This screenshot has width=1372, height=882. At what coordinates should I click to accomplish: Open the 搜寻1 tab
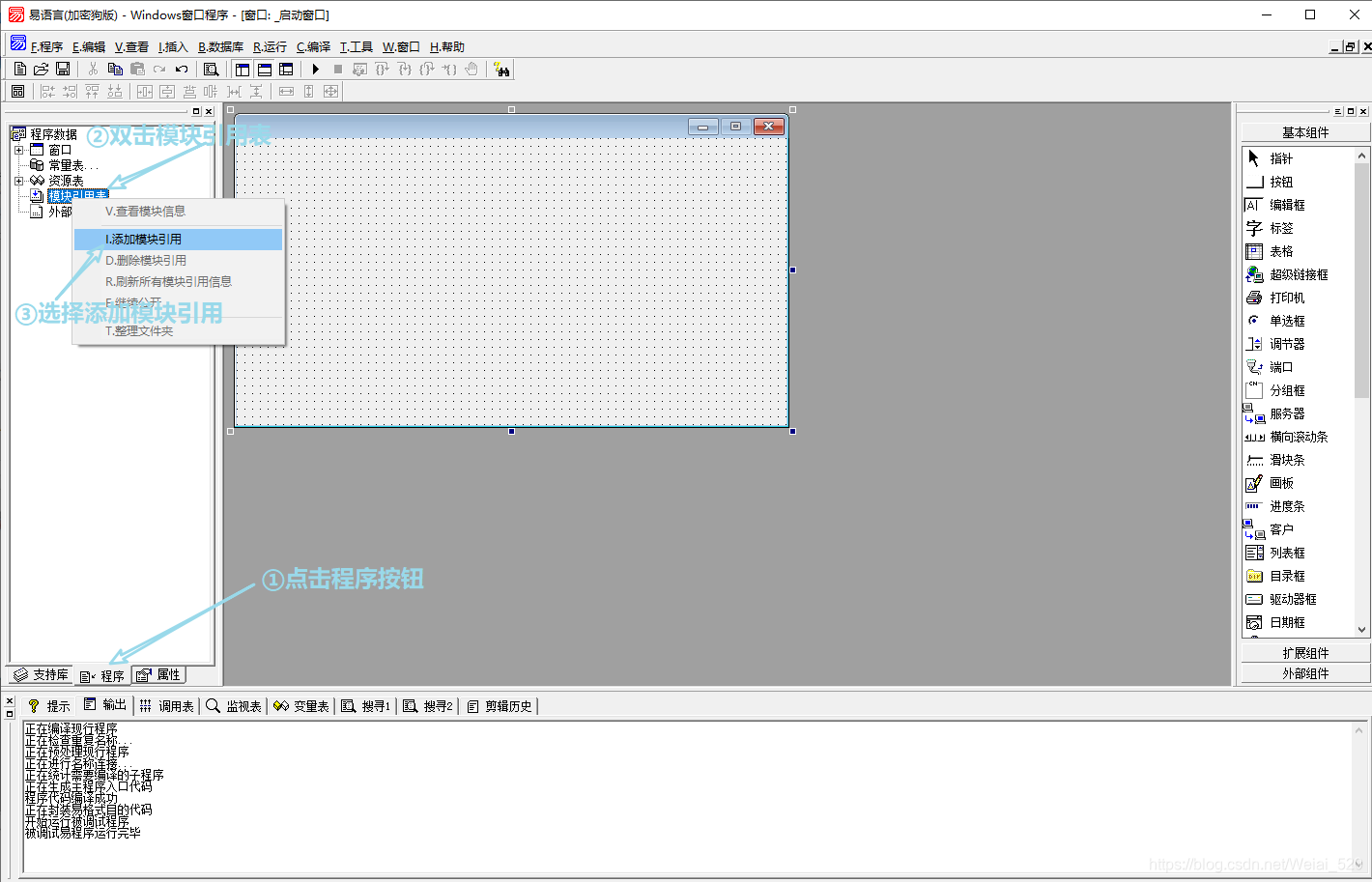coord(366,706)
